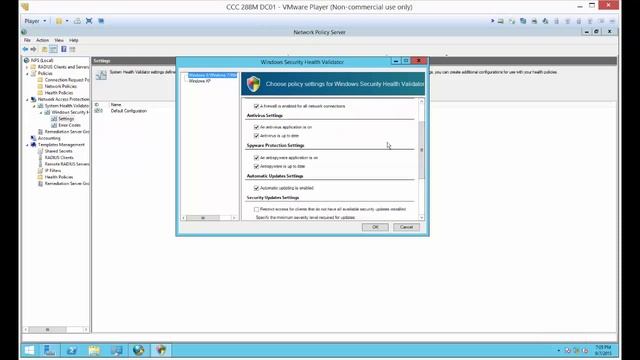Screen dimensions: 640x360
Task: Check Restrict access for clients without security updates
Action: (256, 209)
